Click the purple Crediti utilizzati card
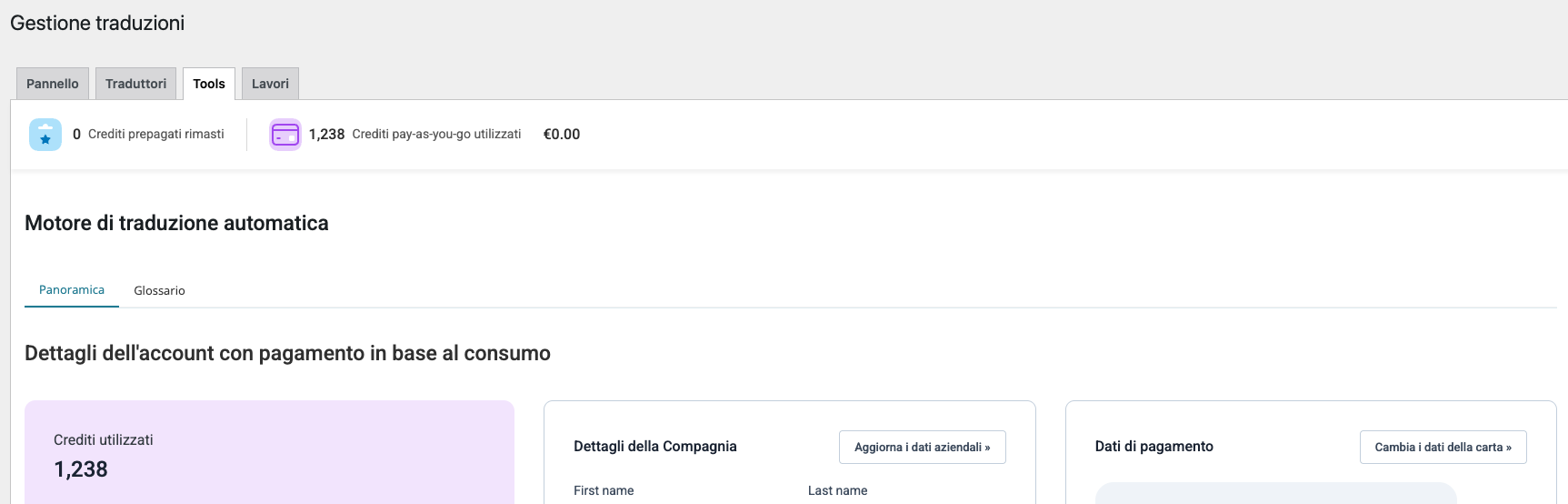The image size is (1568, 504). click(269, 452)
